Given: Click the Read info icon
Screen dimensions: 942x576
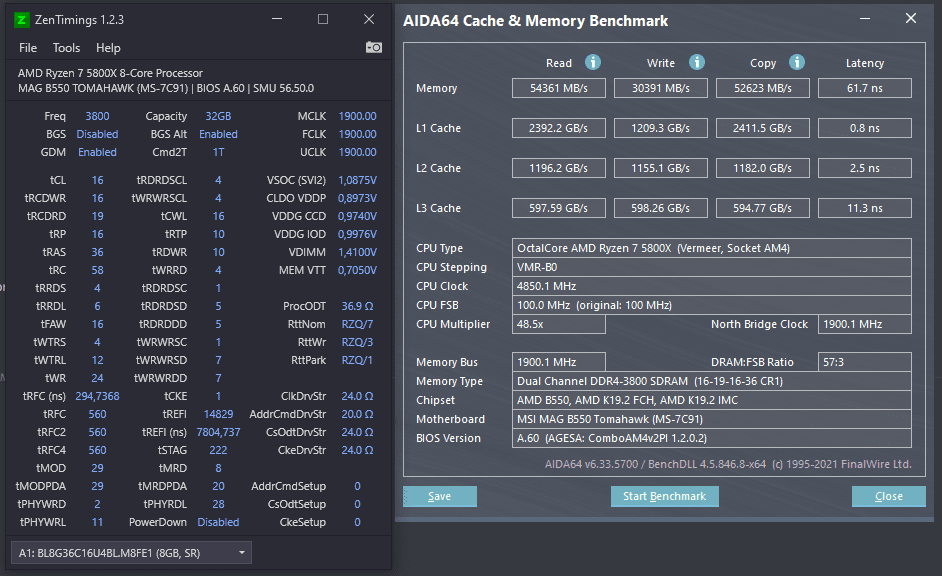Looking at the screenshot, I should pos(593,62).
